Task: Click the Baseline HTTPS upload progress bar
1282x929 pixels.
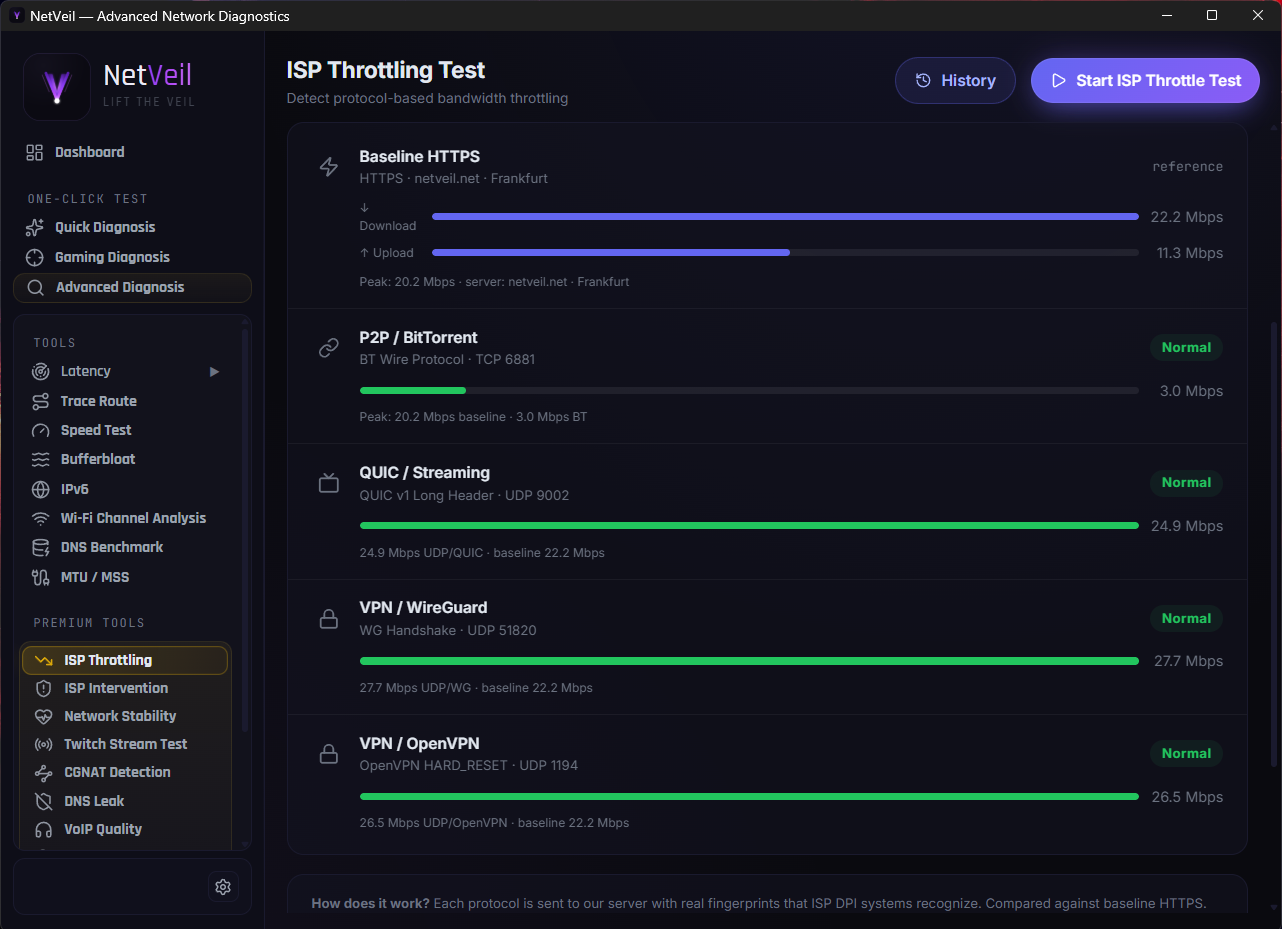Action: pyautogui.click(x=785, y=253)
